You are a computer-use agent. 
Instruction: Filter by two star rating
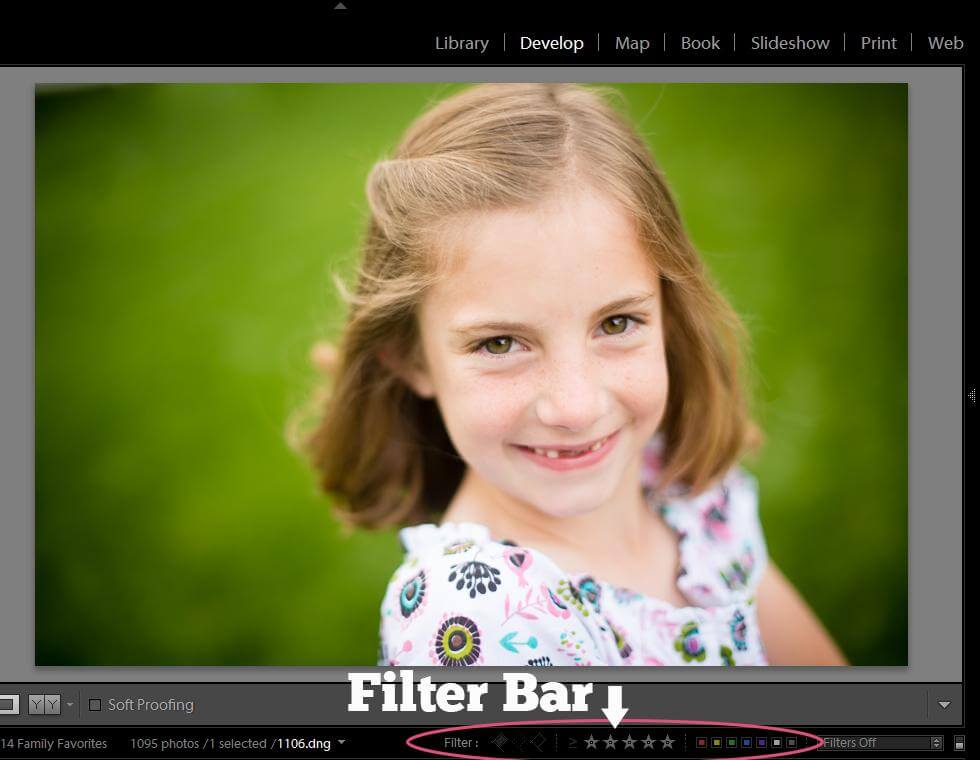(x=611, y=742)
